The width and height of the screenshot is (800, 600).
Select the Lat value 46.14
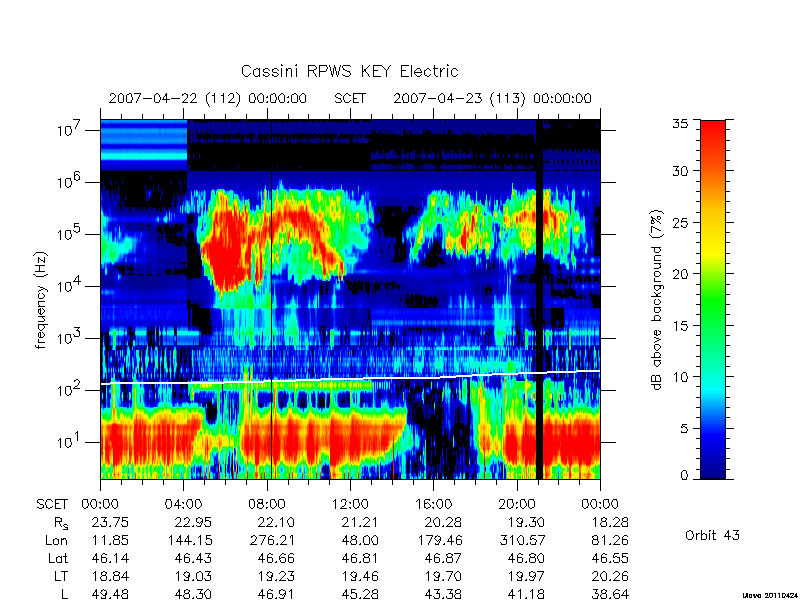pyautogui.click(x=110, y=558)
